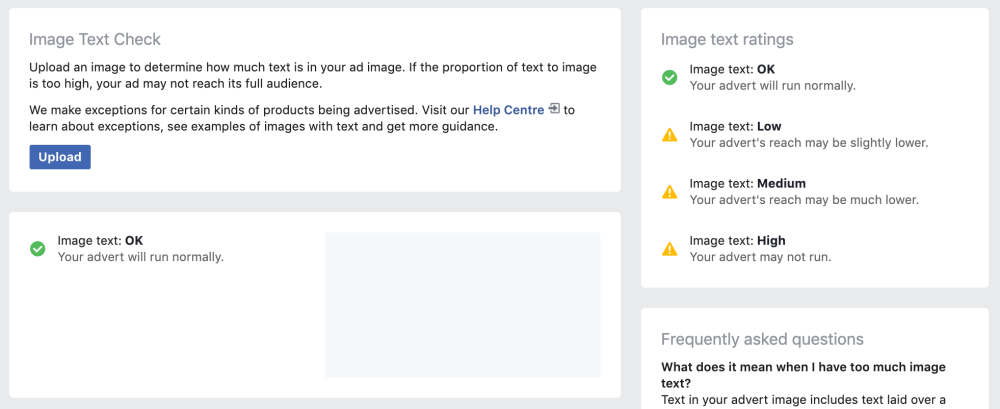The height and width of the screenshot is (409, 1000).
Task: Click the FAQ answer about text laid over images
Action: [803, 401]
